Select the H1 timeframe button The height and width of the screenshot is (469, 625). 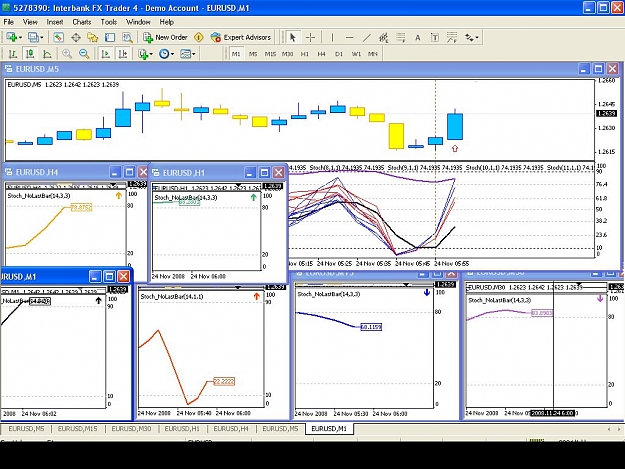(305, 54)
